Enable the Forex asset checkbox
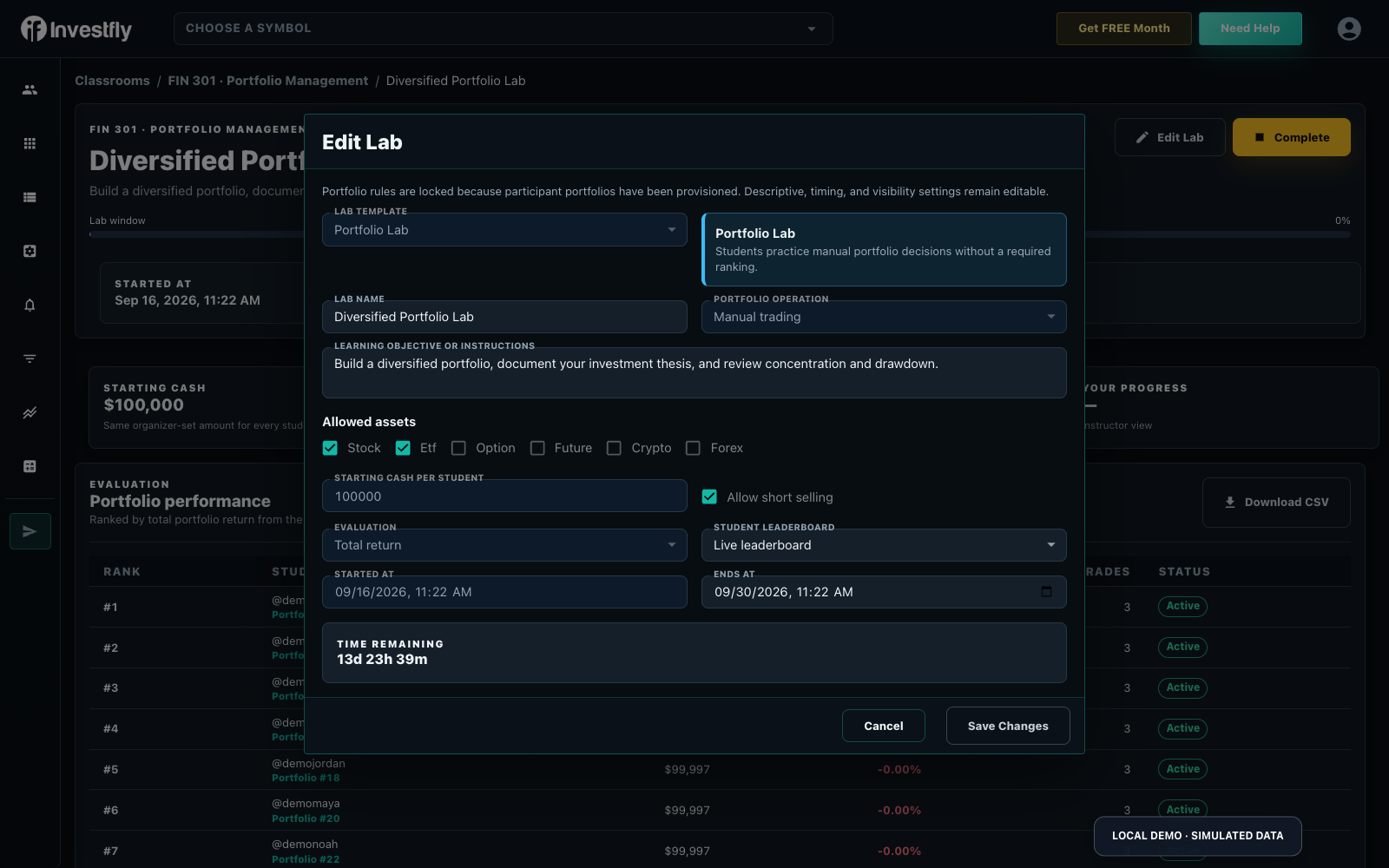 [693, 448]
